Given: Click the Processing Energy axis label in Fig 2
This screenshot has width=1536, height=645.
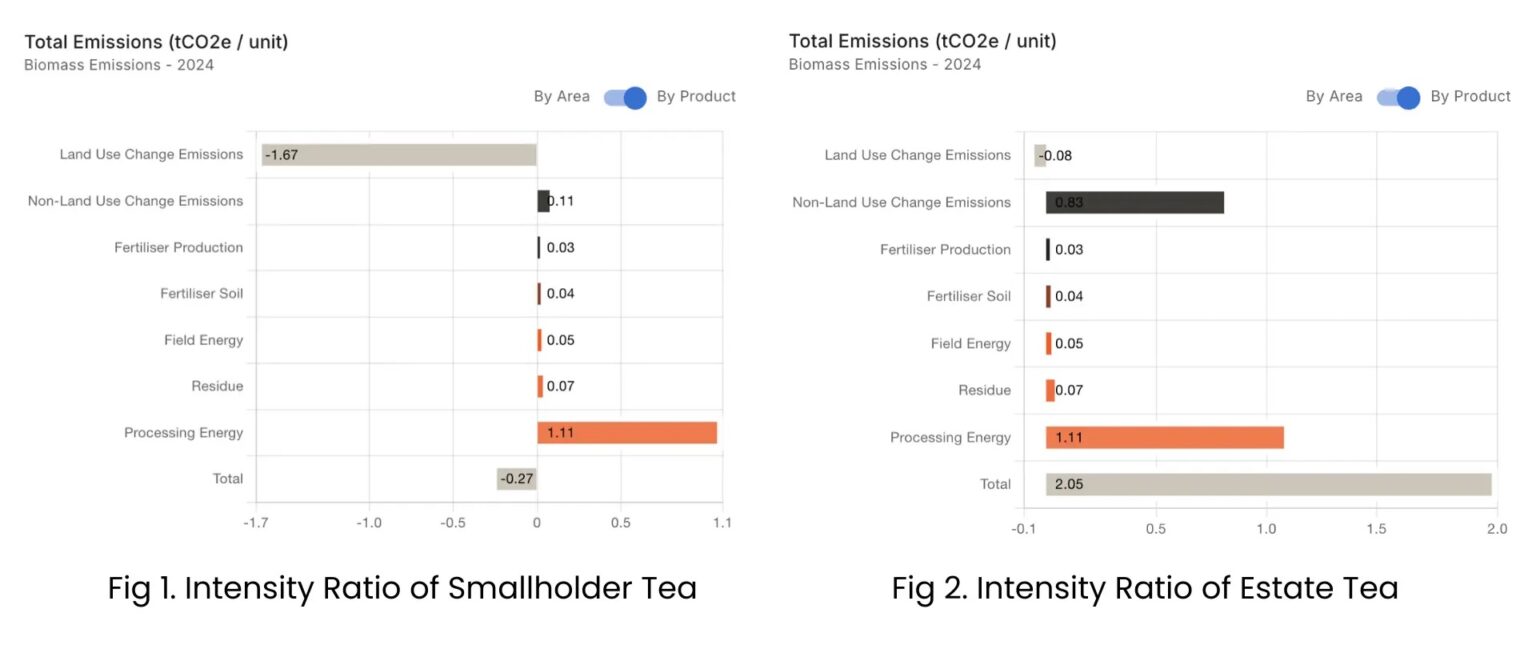Looking at the screenshot, I should (950, 437).
